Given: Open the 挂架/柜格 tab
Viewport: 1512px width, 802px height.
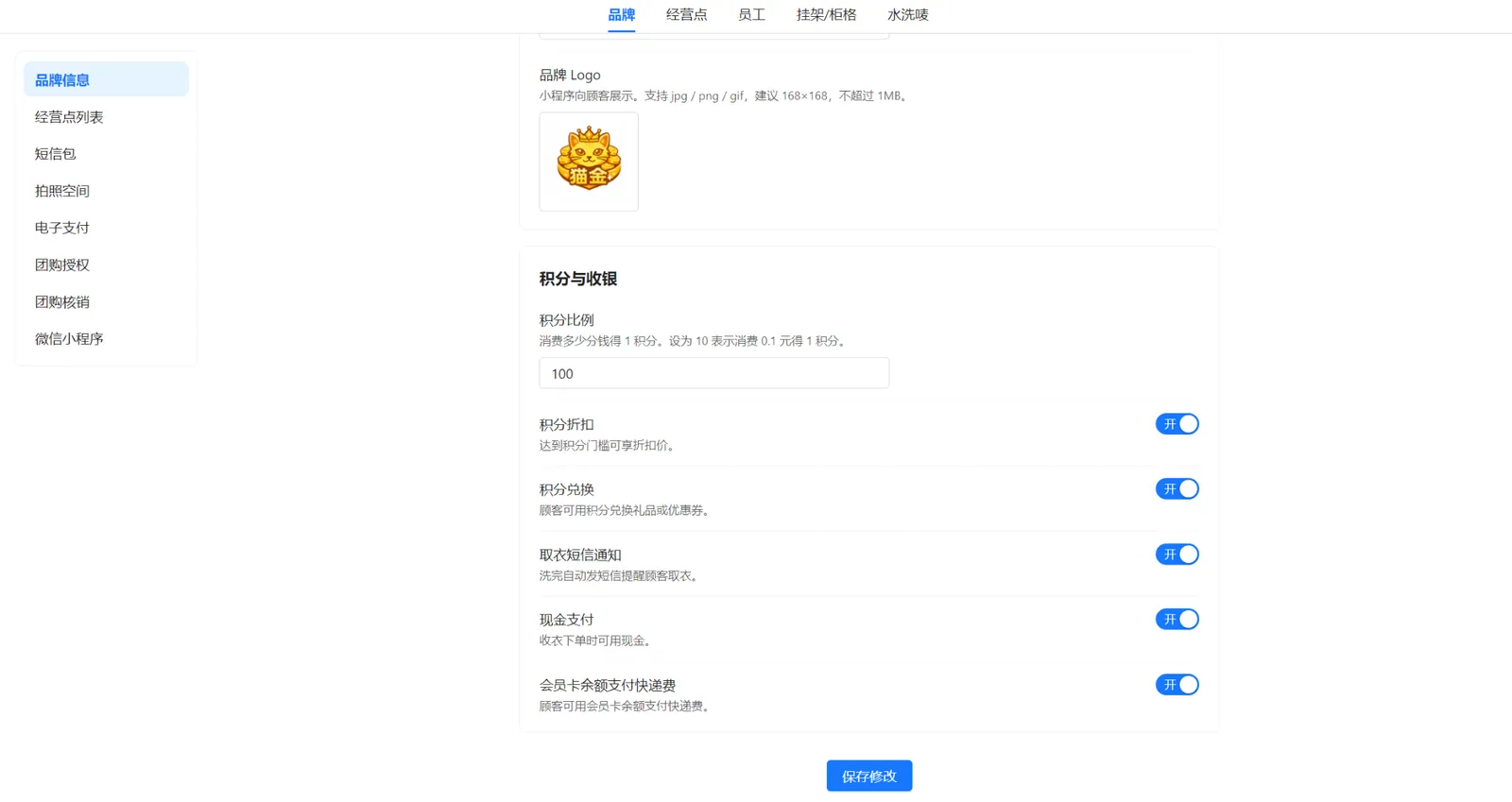Looking at the screenshot, I should coord(827,15).
